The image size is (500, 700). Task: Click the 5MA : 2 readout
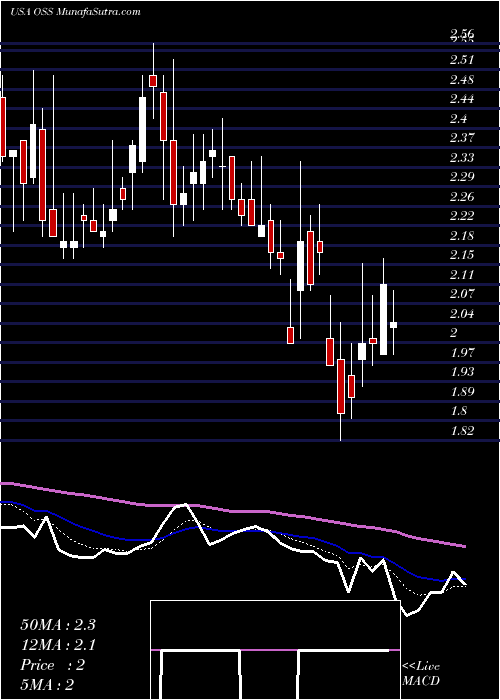(x=46, y=685)
